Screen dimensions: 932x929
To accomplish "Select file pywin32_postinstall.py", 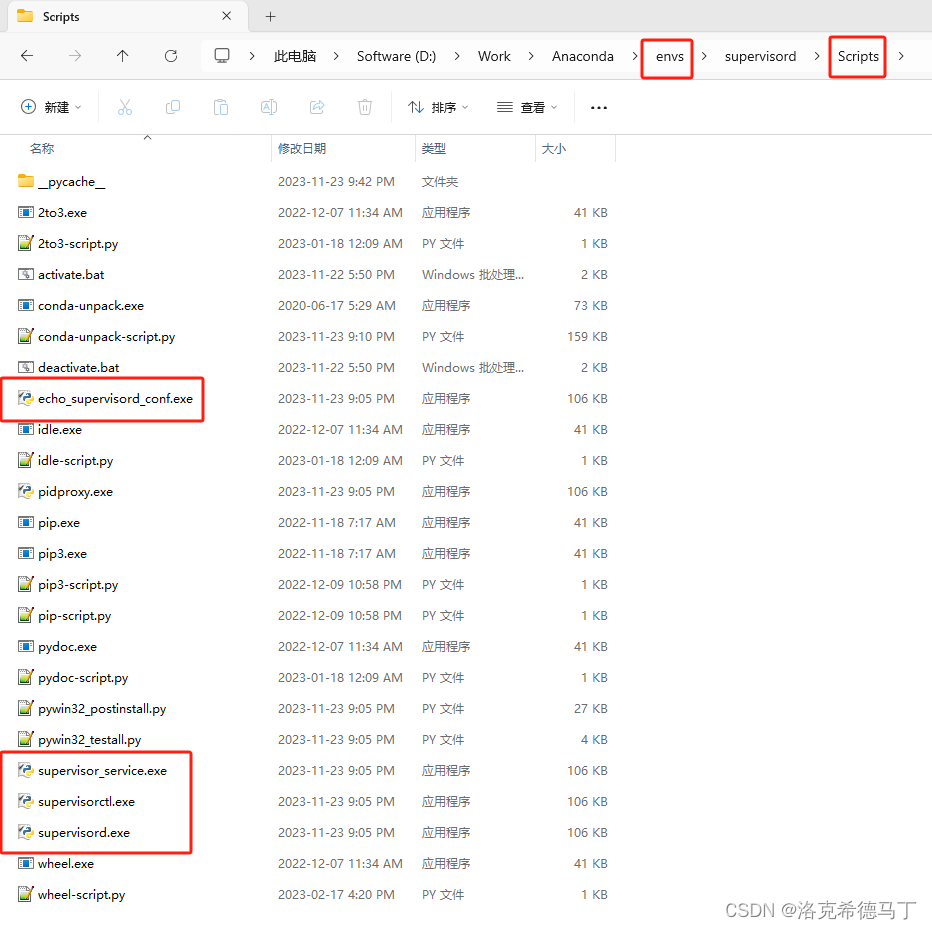I will click(x=102, y=708).
